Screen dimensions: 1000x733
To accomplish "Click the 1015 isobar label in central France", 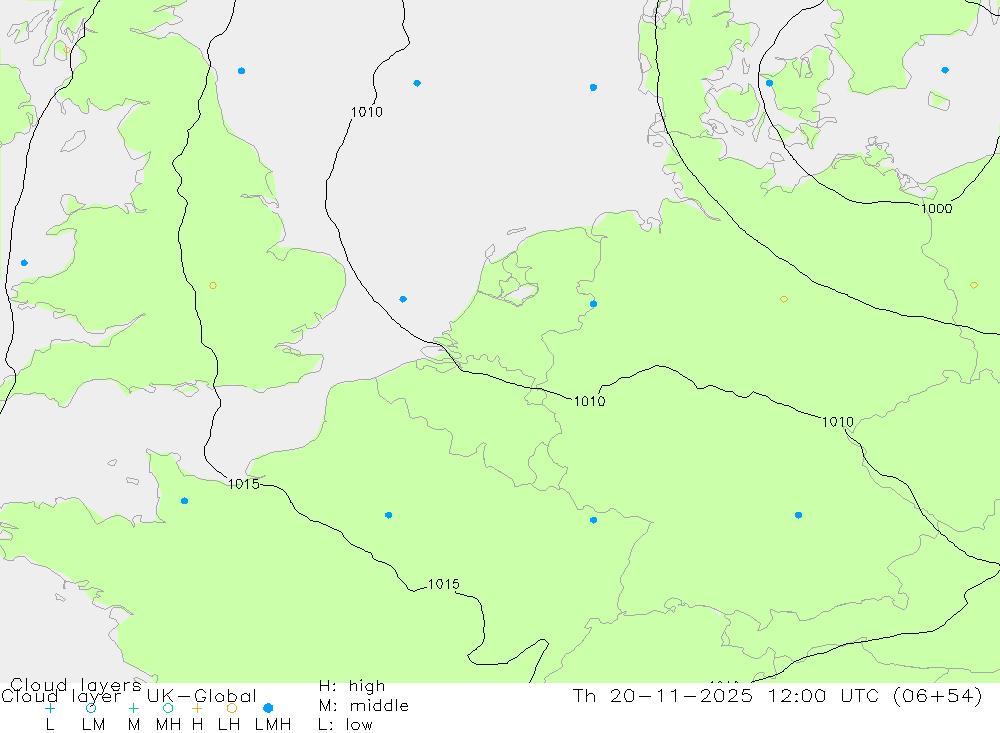I will (x=443, y=584).
